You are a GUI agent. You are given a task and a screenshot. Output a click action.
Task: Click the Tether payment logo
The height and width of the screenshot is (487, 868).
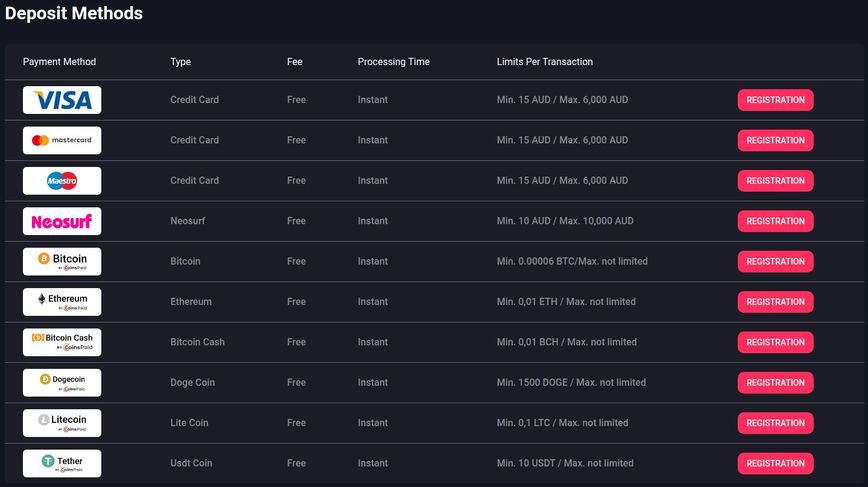(x=62, y=464)
